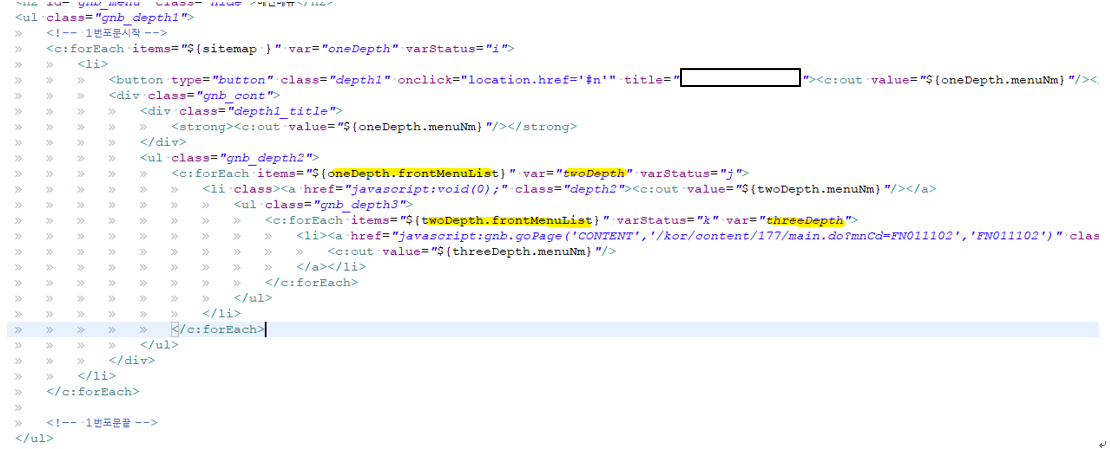Click the highlighted threeDepth var value
This screenshot has height=449, width=1110.
click(806, 220)
